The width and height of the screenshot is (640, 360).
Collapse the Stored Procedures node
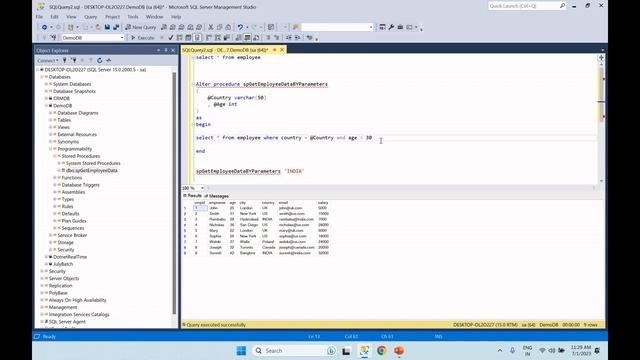tap(55, 156)
